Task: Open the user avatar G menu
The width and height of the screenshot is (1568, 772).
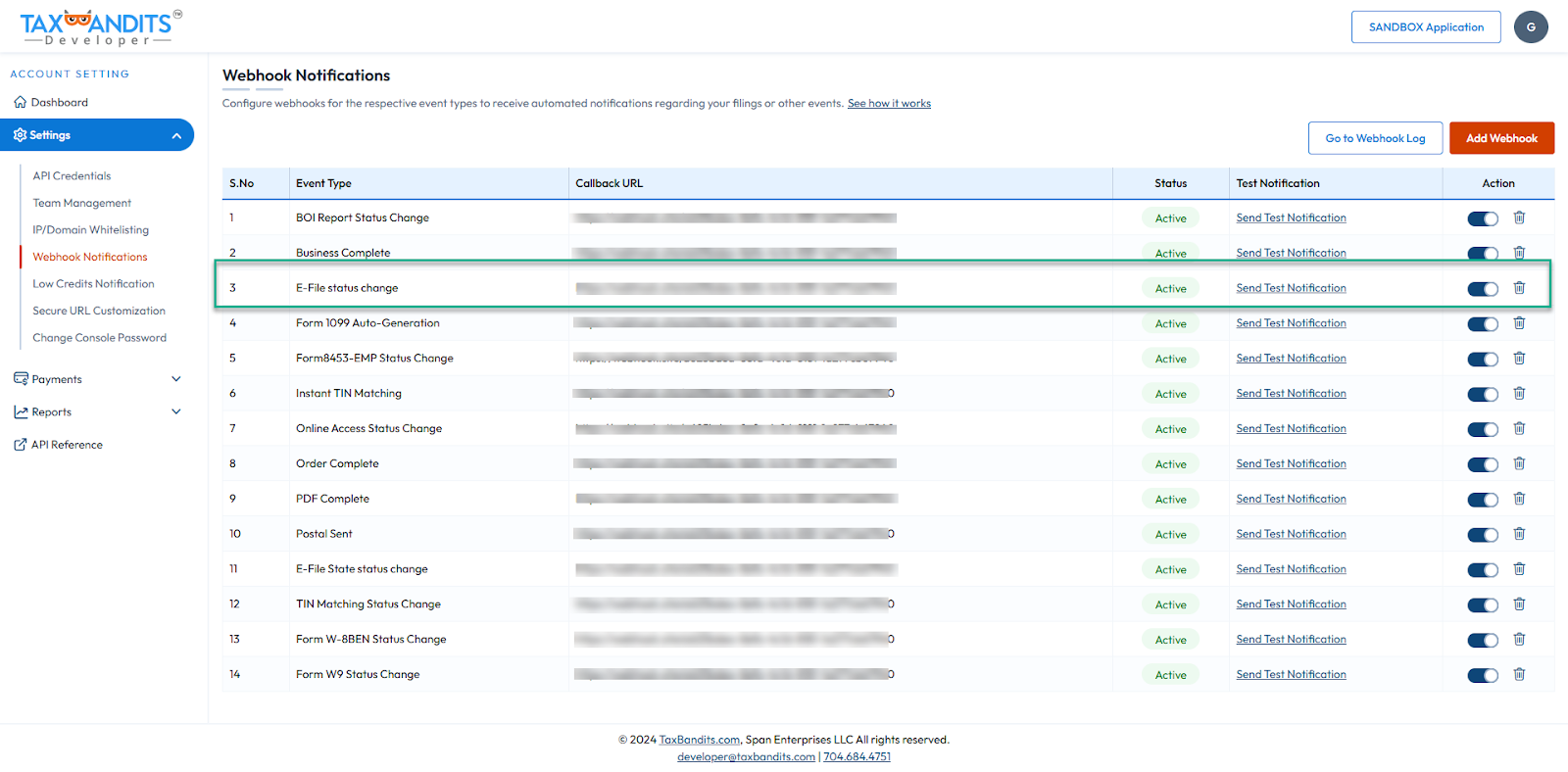Action: 1531,27
